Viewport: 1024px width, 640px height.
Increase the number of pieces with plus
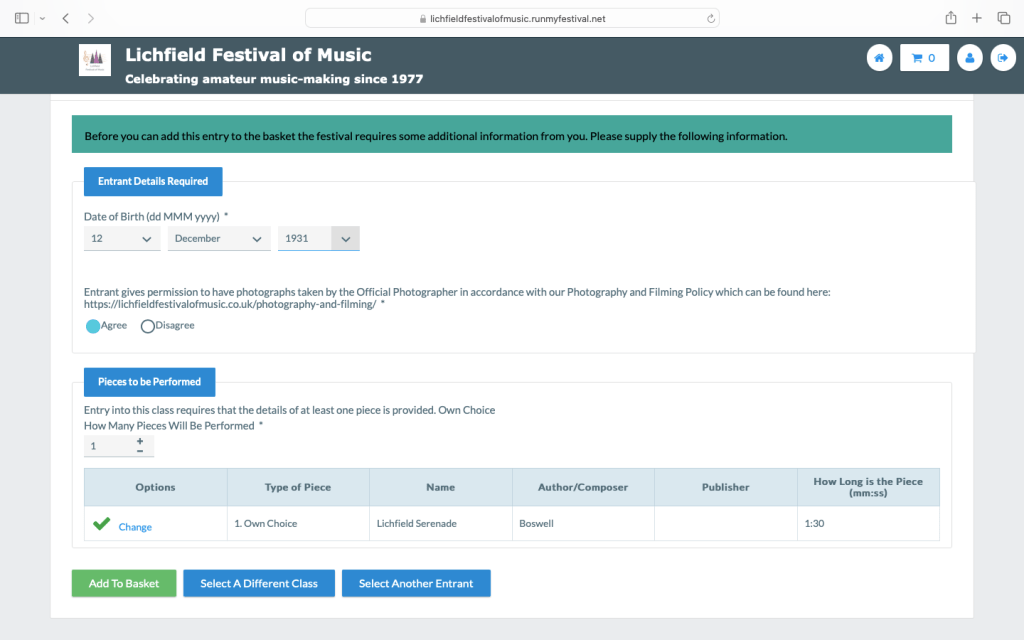coord(139,441)
